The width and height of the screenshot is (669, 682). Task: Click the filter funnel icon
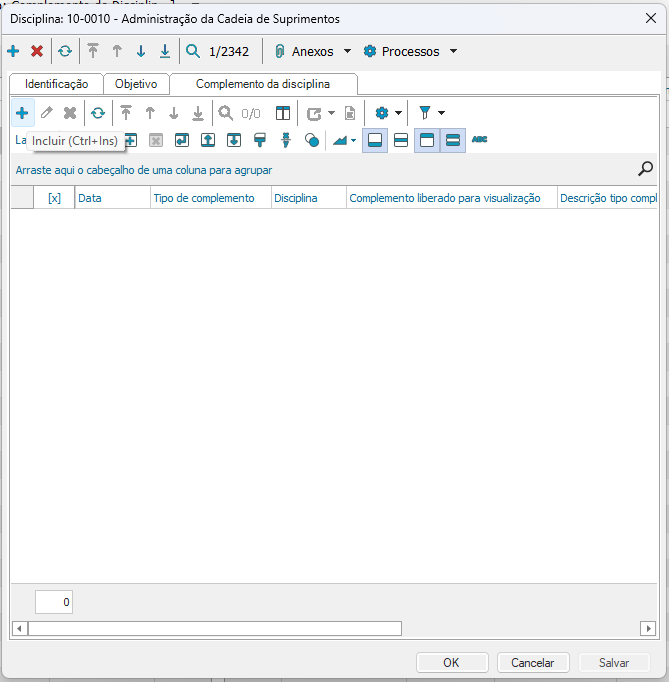coord(425,113)
